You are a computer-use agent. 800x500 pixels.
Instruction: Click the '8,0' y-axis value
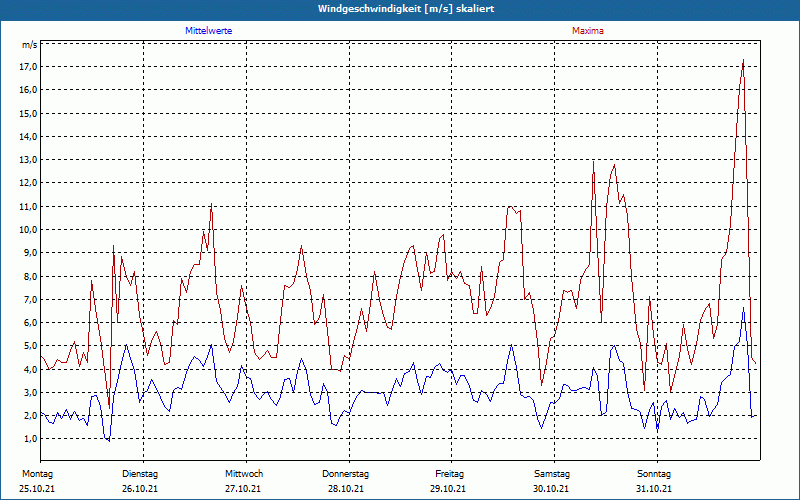[30, 276]
